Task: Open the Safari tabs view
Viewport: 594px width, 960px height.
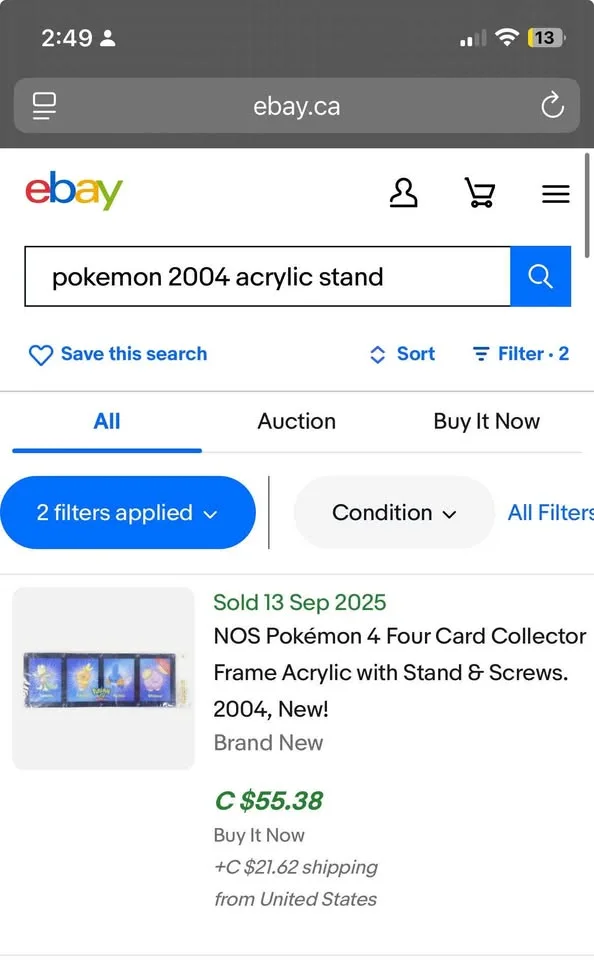Action: [x=43, y=106]
